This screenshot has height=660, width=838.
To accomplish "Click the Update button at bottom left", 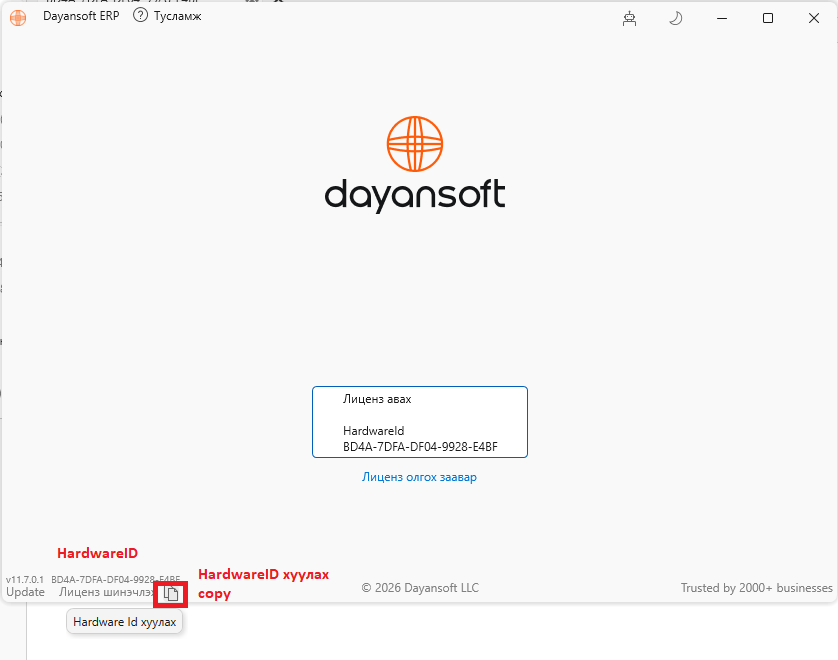I will (25, 592).
